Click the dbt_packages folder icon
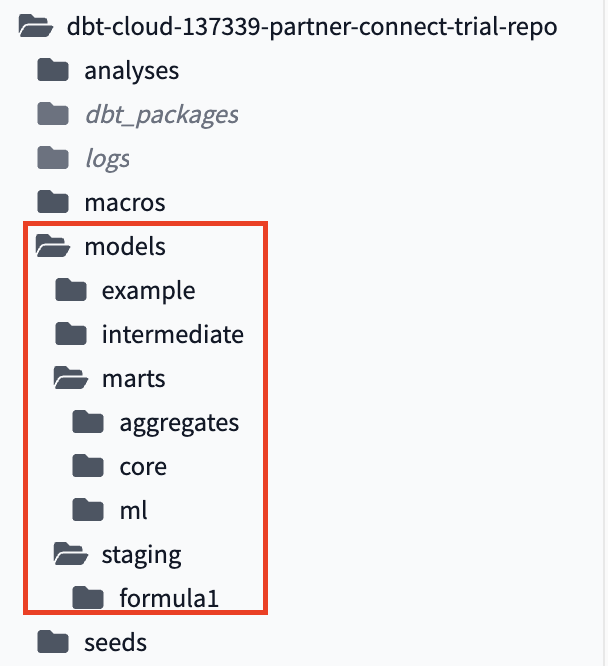The height and width of the screenshot is (666, 608). [52, 114]
